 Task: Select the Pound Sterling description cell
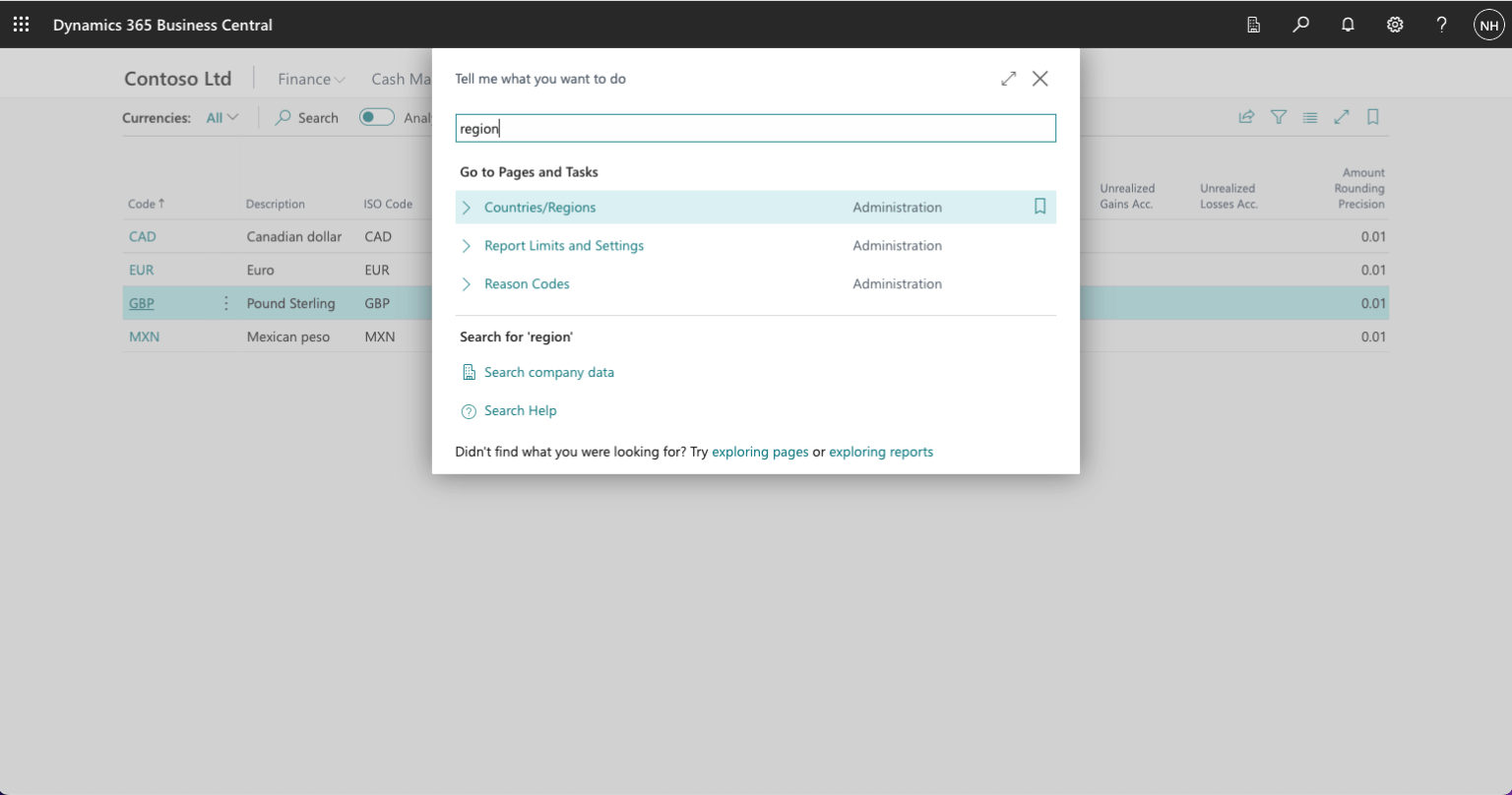tap(291, 304)
